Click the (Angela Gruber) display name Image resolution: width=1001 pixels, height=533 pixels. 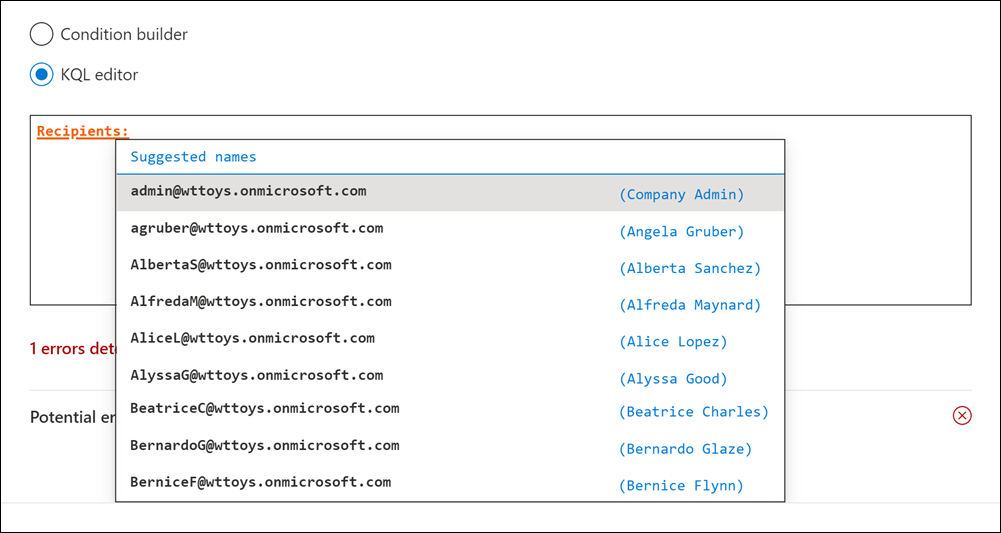[x=682, y=232]
